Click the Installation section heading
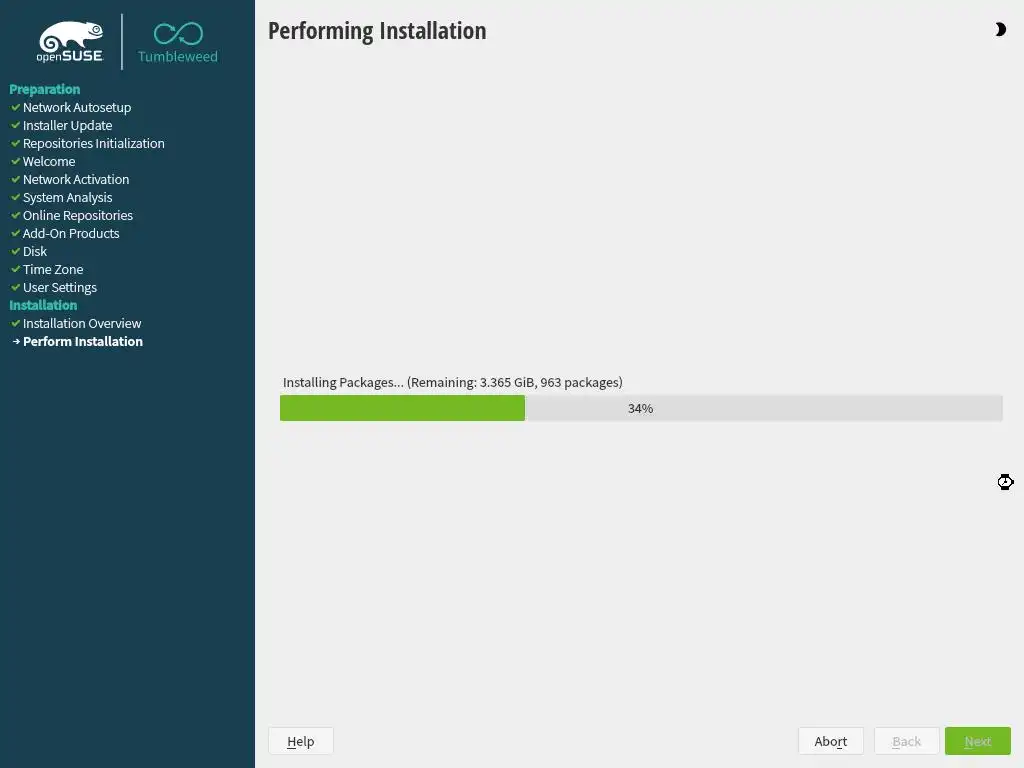The height and width of the screenshot is (768, 1024). [43, 305]
